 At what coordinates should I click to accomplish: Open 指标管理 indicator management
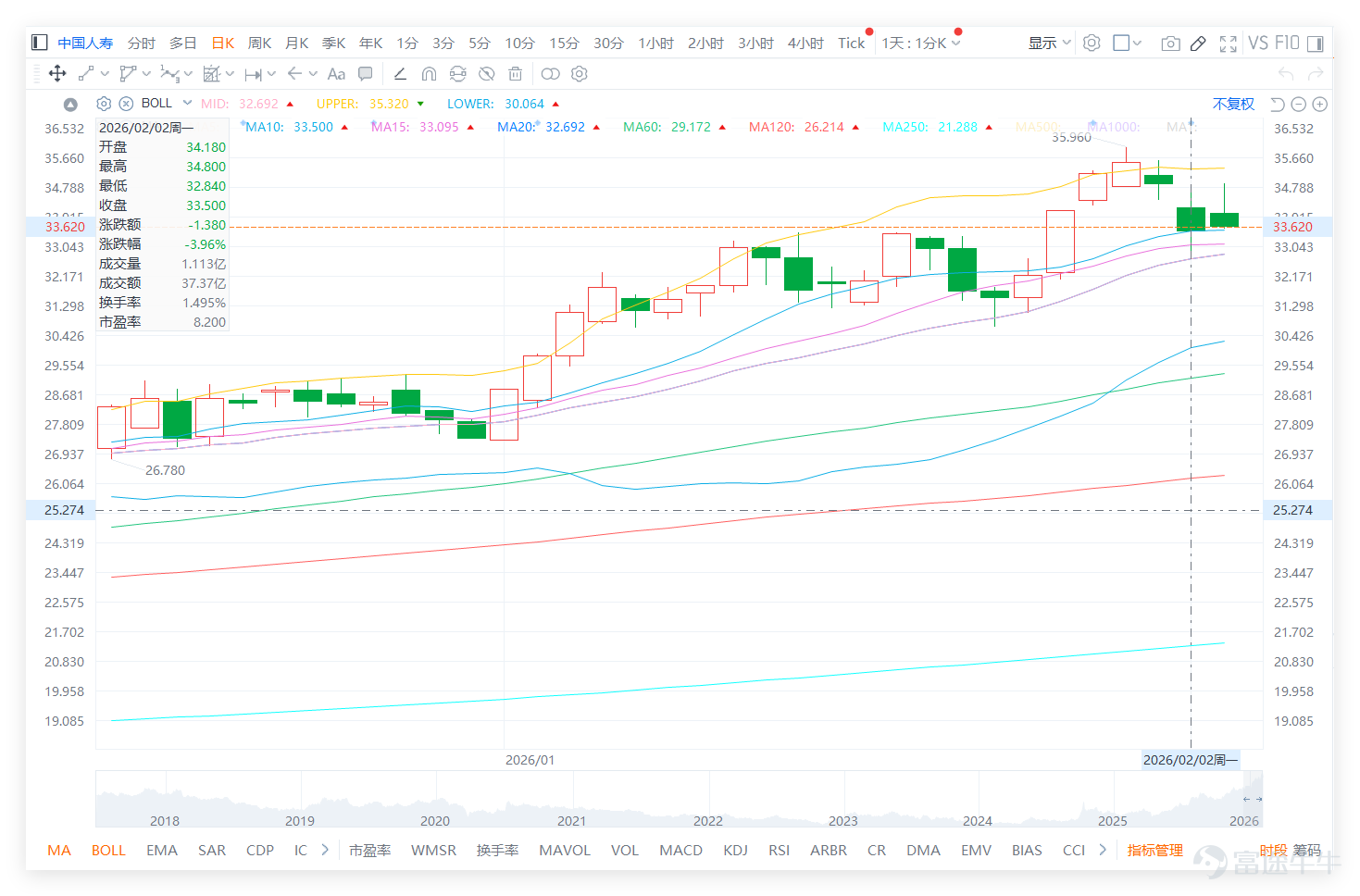tap(1155, 850)
